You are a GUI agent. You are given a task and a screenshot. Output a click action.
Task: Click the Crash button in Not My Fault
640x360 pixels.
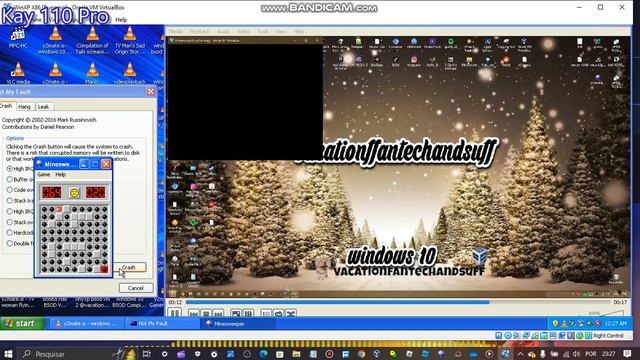click(x=129, y=267)
